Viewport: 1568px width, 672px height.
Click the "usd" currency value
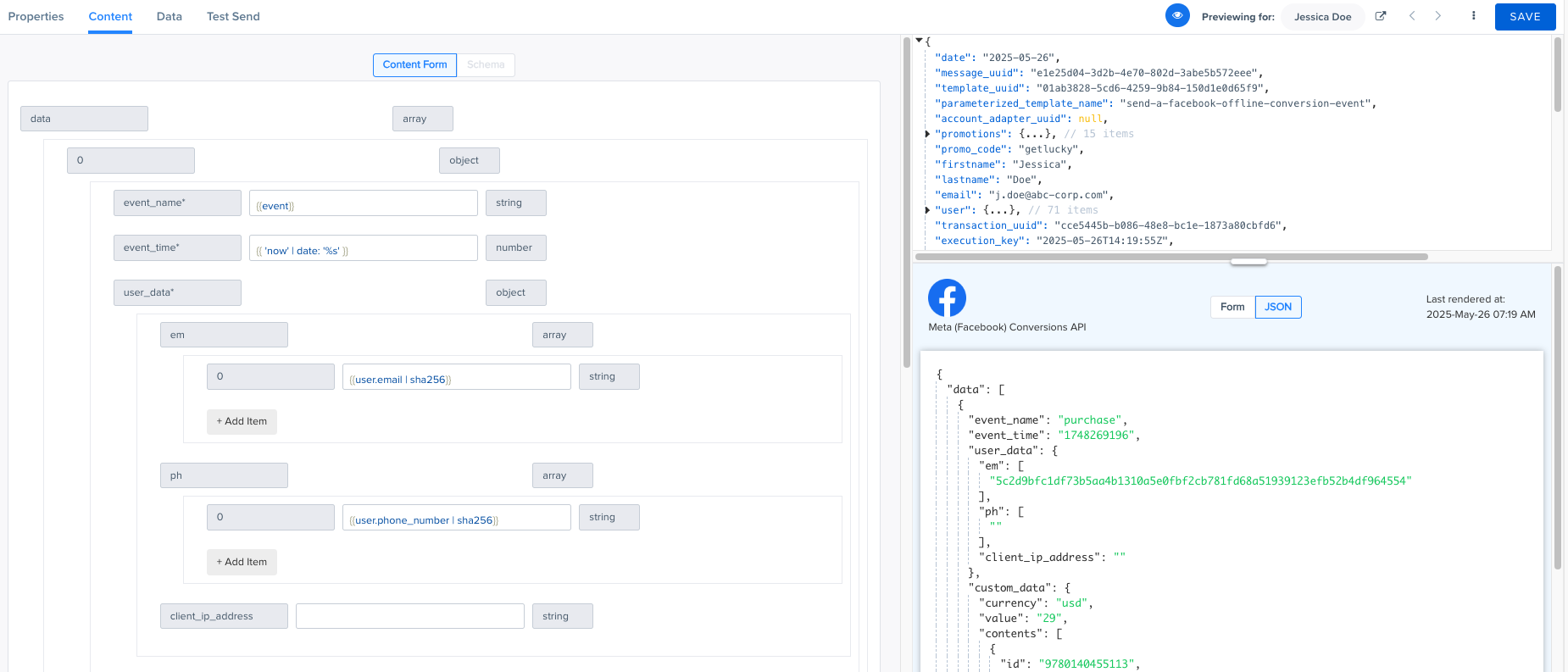click(1072, 603)
